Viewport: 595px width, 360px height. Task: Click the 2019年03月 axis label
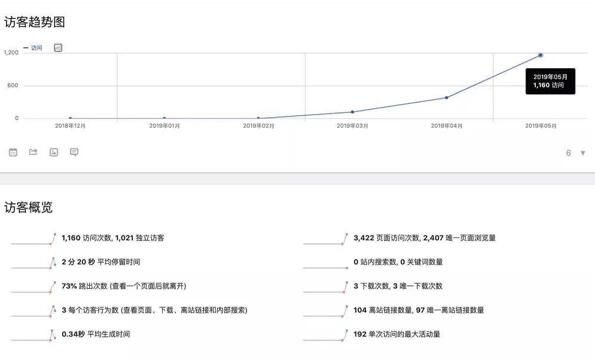pyautogui.click(x=353, y=126)
